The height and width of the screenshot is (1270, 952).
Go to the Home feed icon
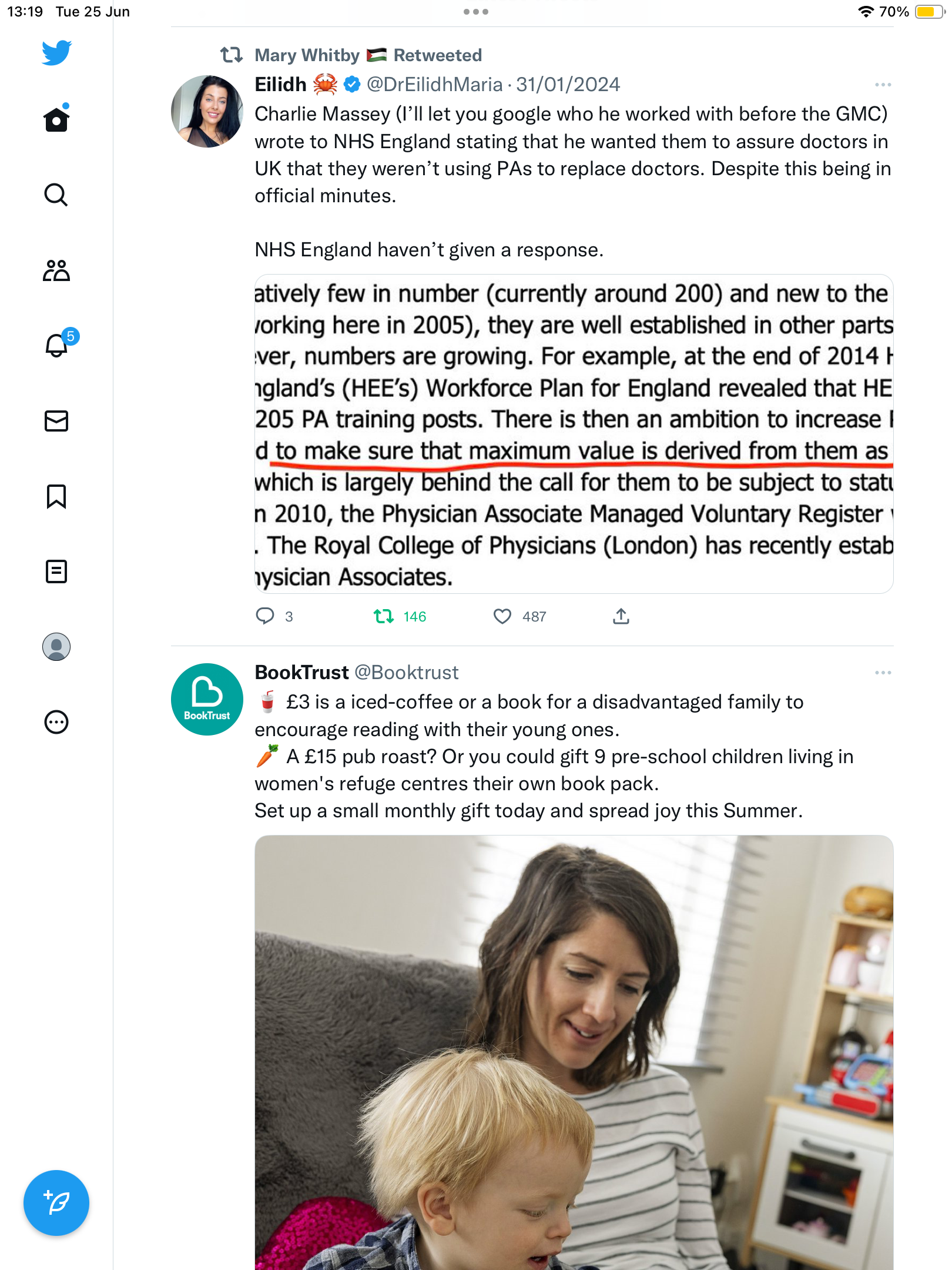(x=56, y=119)
